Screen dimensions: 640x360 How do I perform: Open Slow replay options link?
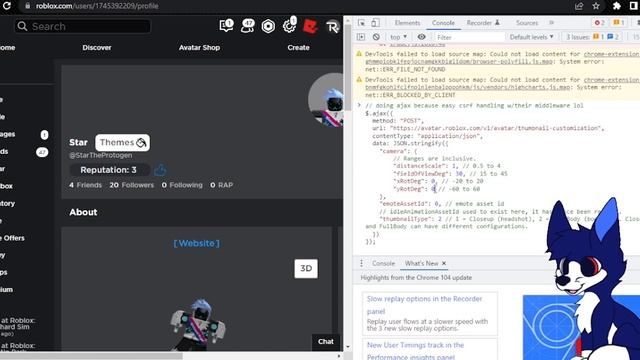[424, 304]
